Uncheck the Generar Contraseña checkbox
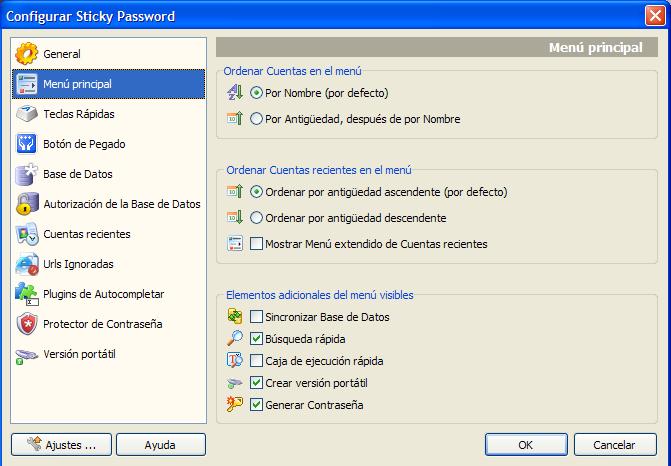Image resolution: width=671 pixels, height=466 pixels. (256, 404)
